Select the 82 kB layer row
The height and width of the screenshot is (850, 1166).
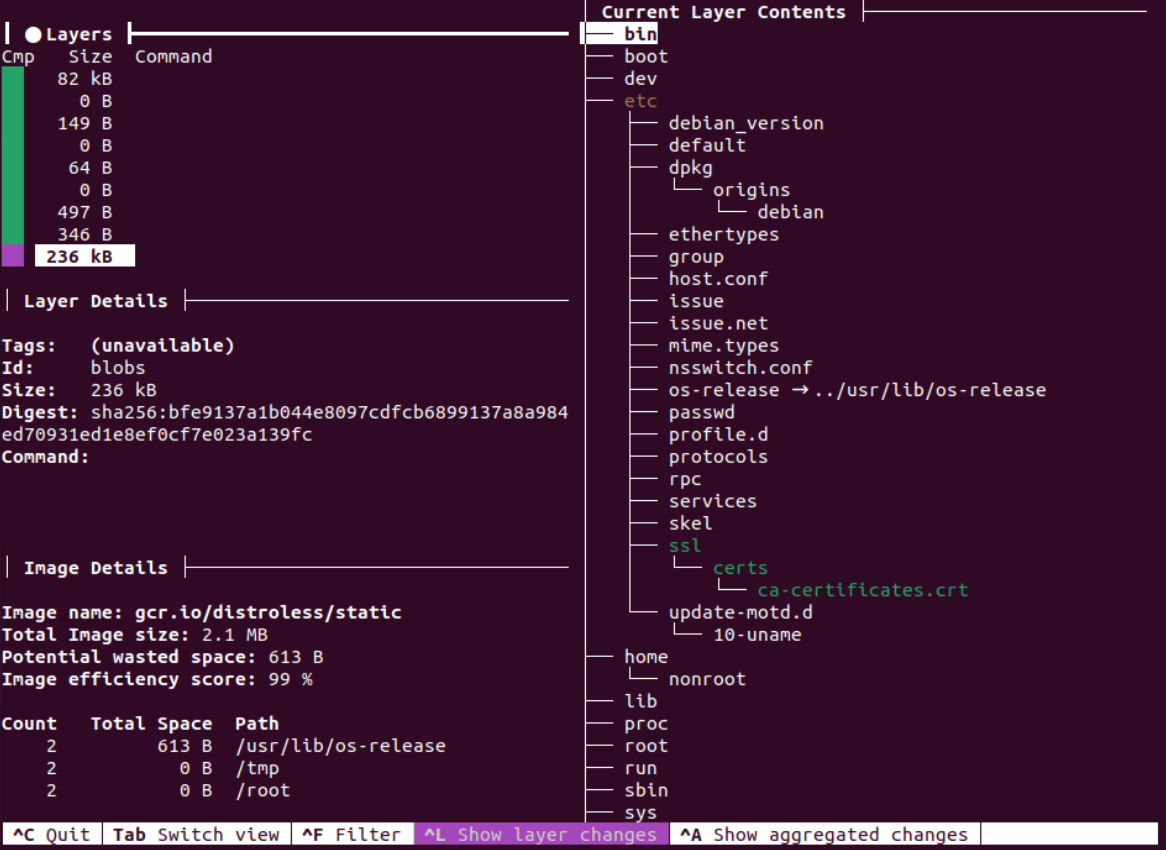(84, 79)
